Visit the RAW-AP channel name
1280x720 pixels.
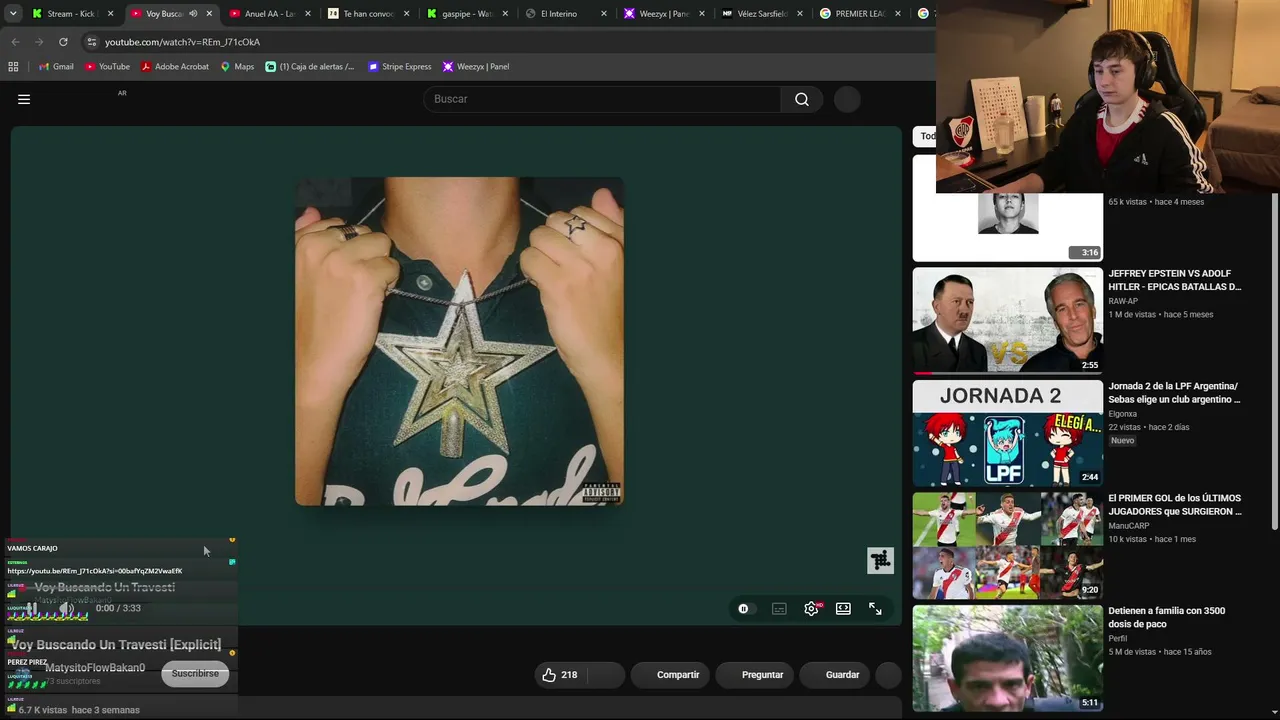coord(1123,301)
